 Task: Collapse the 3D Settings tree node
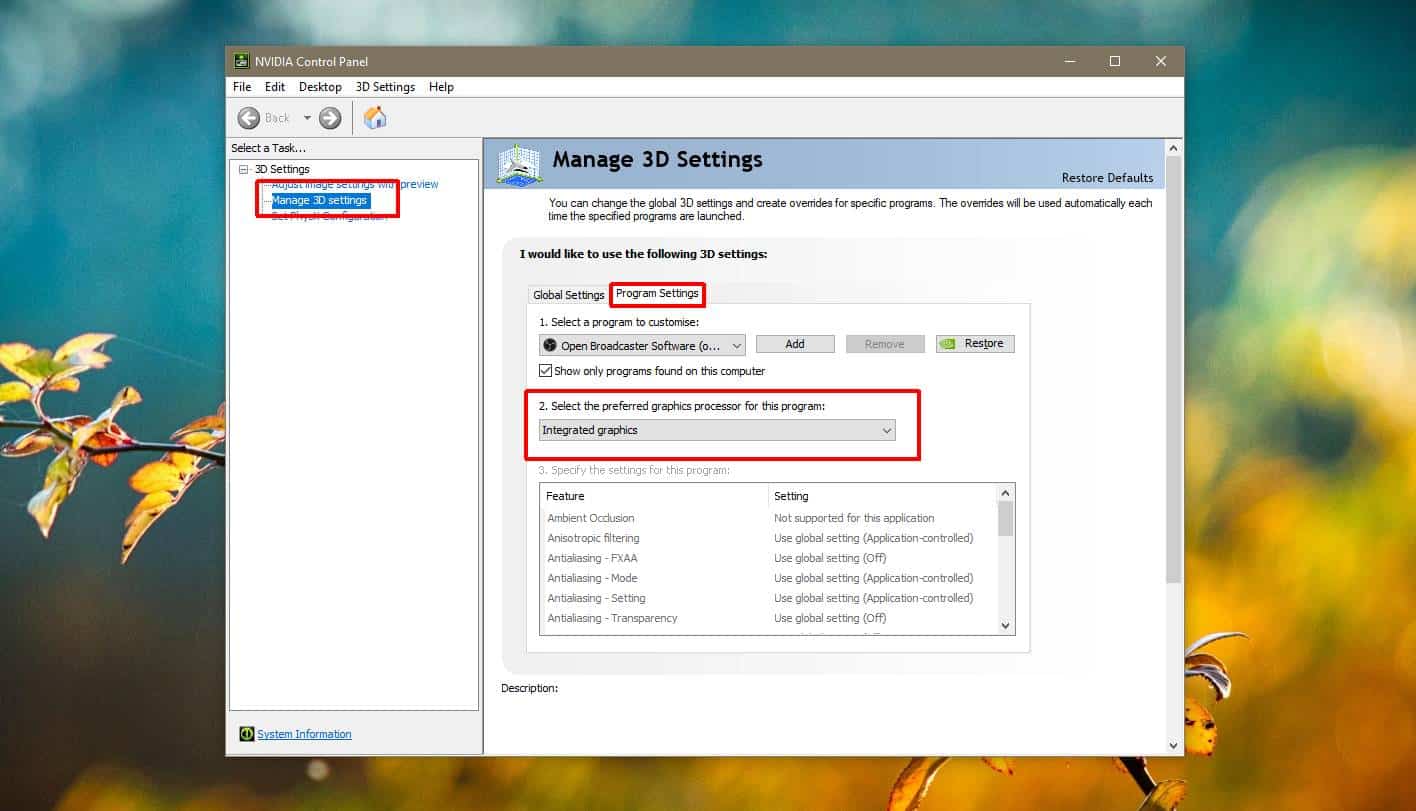(243, 169)
